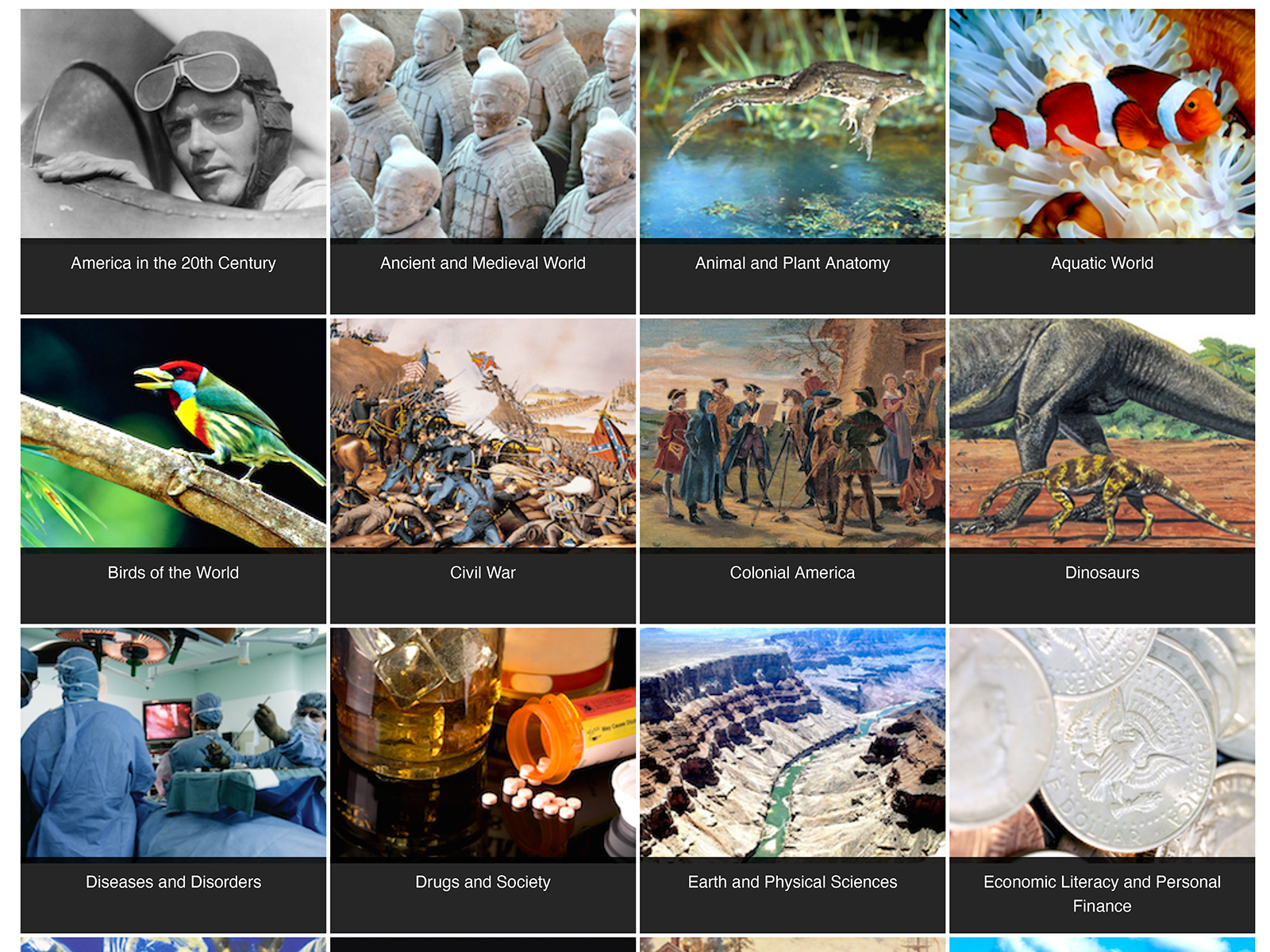Select the Diseases and Disorders surgery photo
Image resolution: width=1270 pixels, height=952 pixels.
click(x=173, y=743)
